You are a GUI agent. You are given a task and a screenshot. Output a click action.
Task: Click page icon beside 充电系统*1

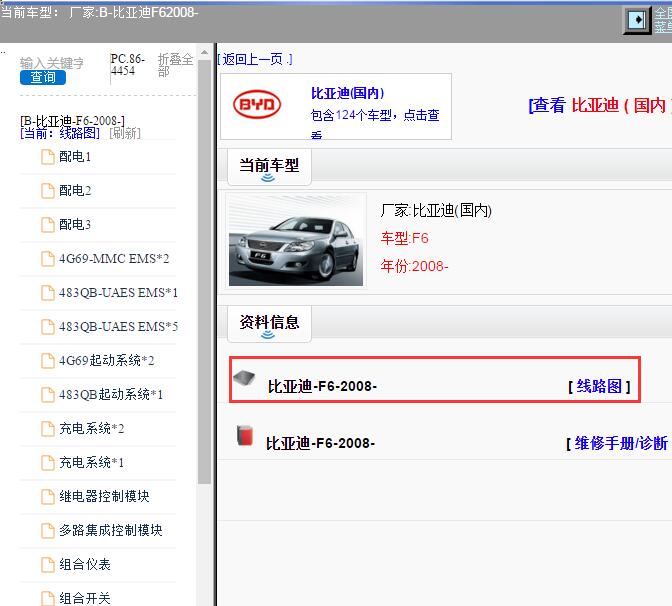48,462
